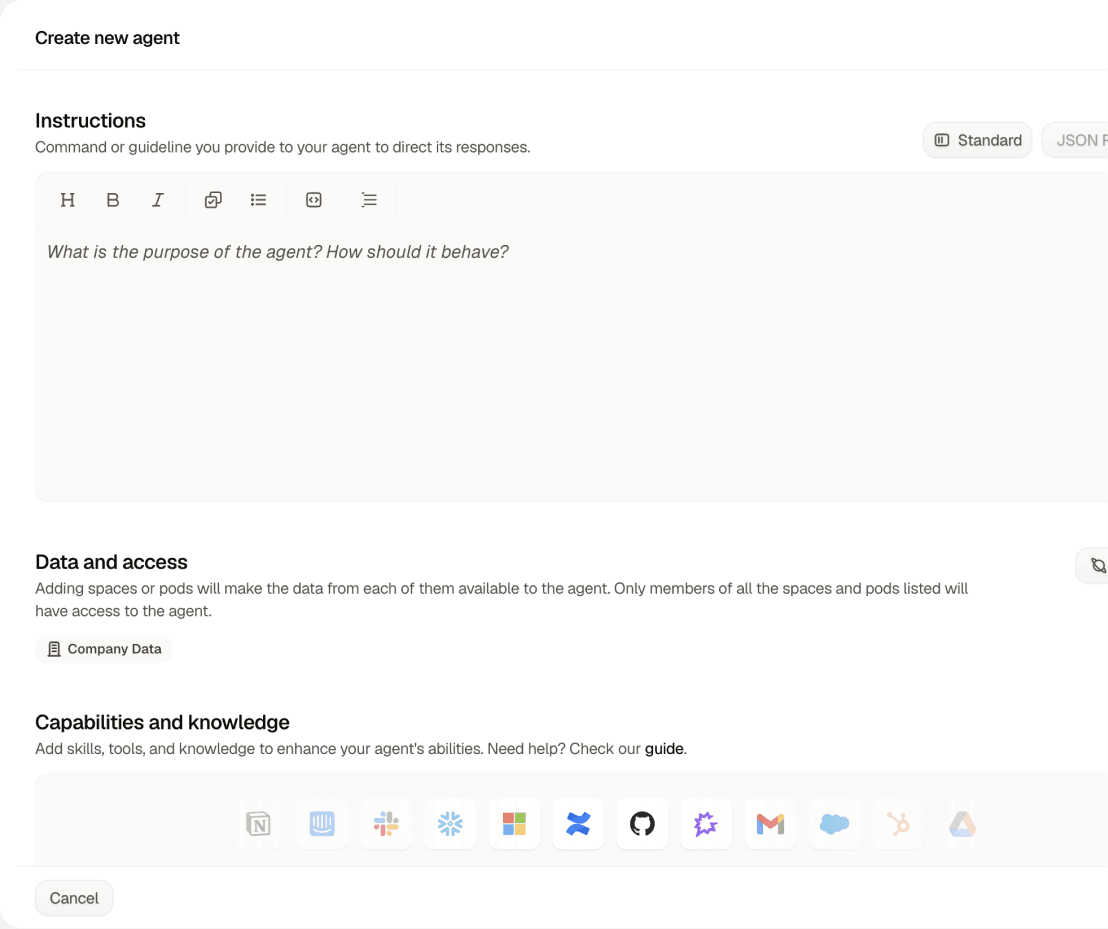Select the purple starburst integration icon
This screenshot has width=1108, height=929.
click(706, 824)
